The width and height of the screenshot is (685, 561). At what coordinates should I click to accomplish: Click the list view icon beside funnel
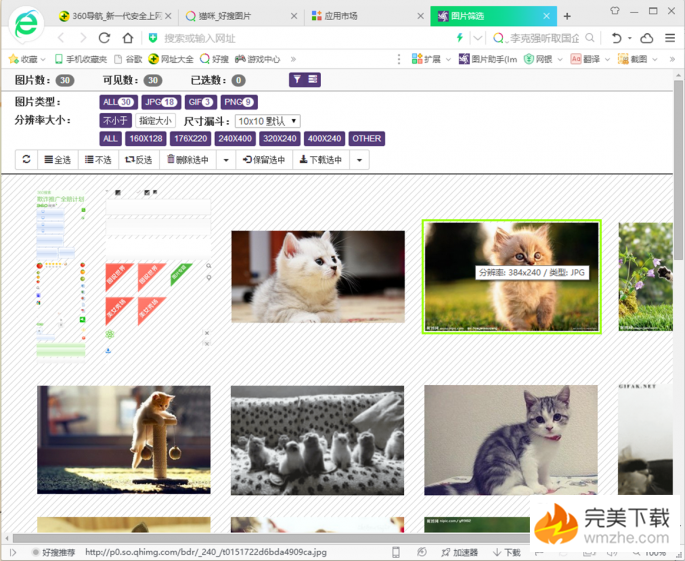click(313, 80)
